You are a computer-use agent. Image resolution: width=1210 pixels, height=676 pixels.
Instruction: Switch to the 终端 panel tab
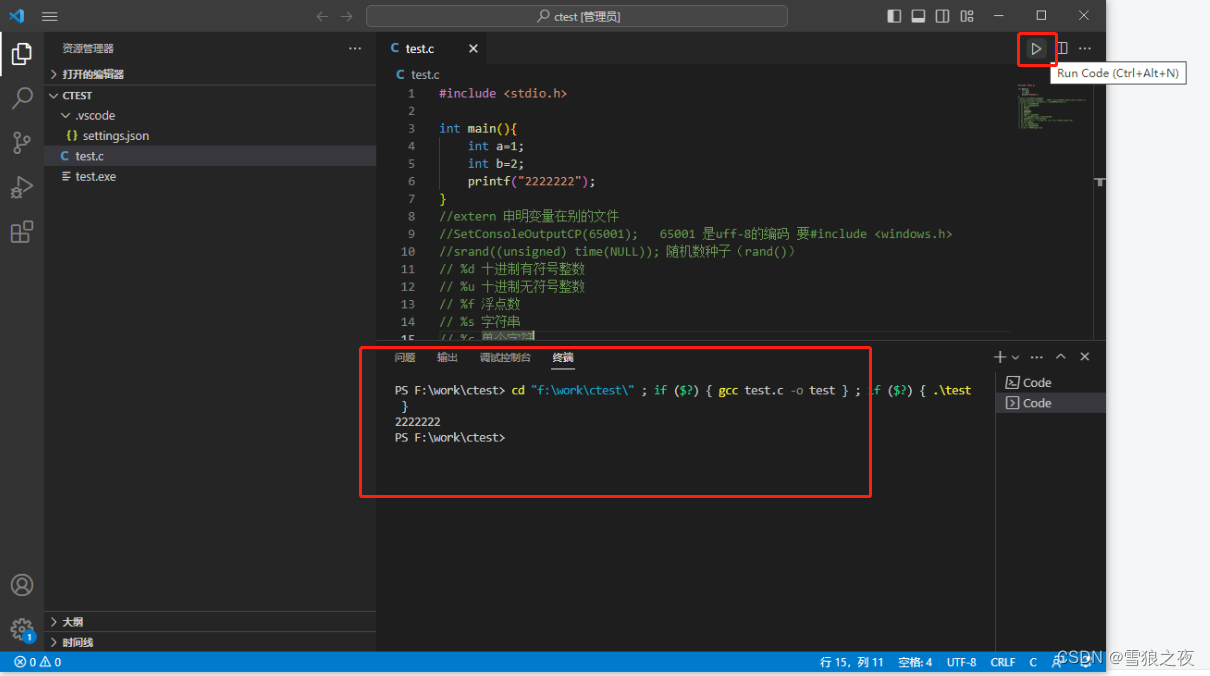coord(563,357)
